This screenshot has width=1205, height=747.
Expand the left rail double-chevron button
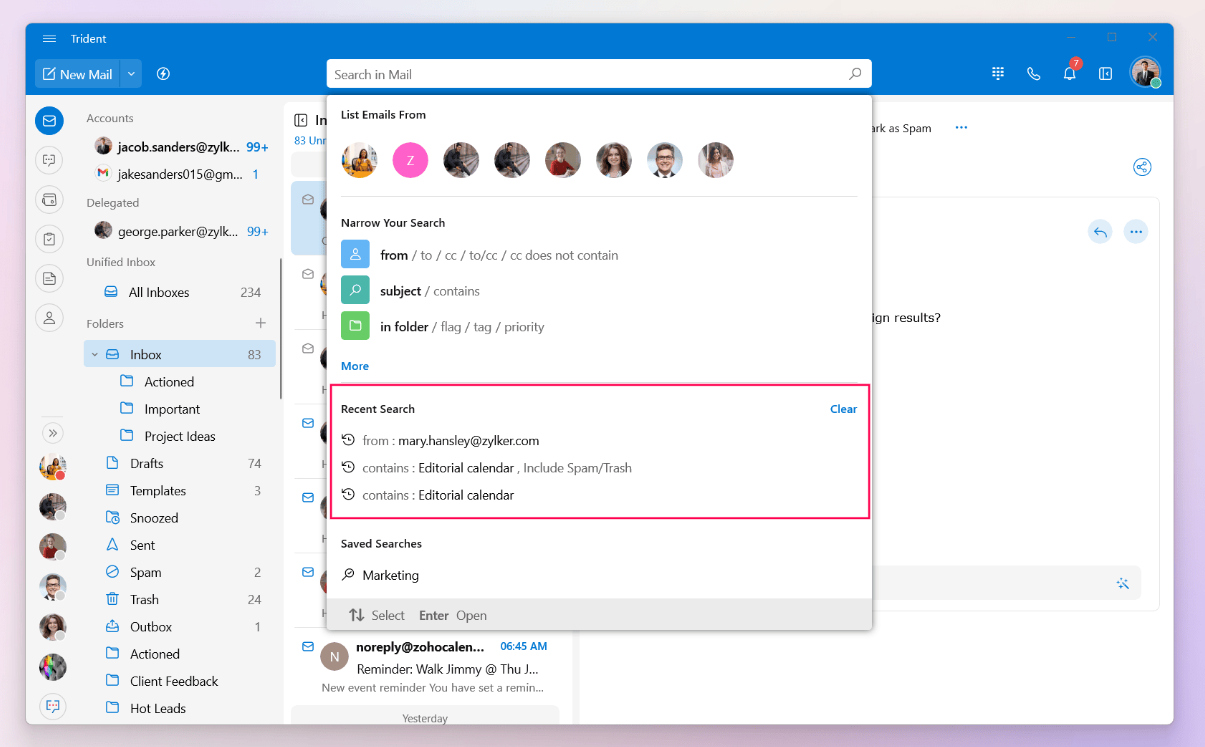tap(53, 433)
